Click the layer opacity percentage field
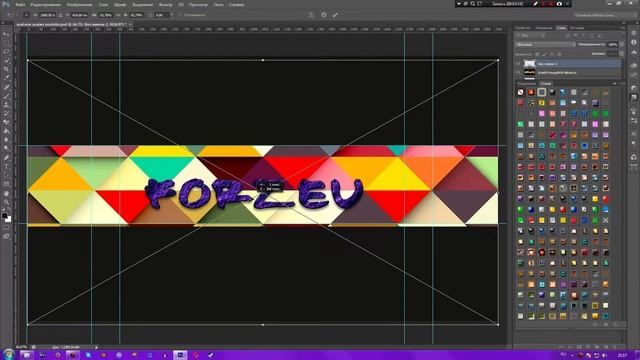640x360 pixels. click(612, 44)
